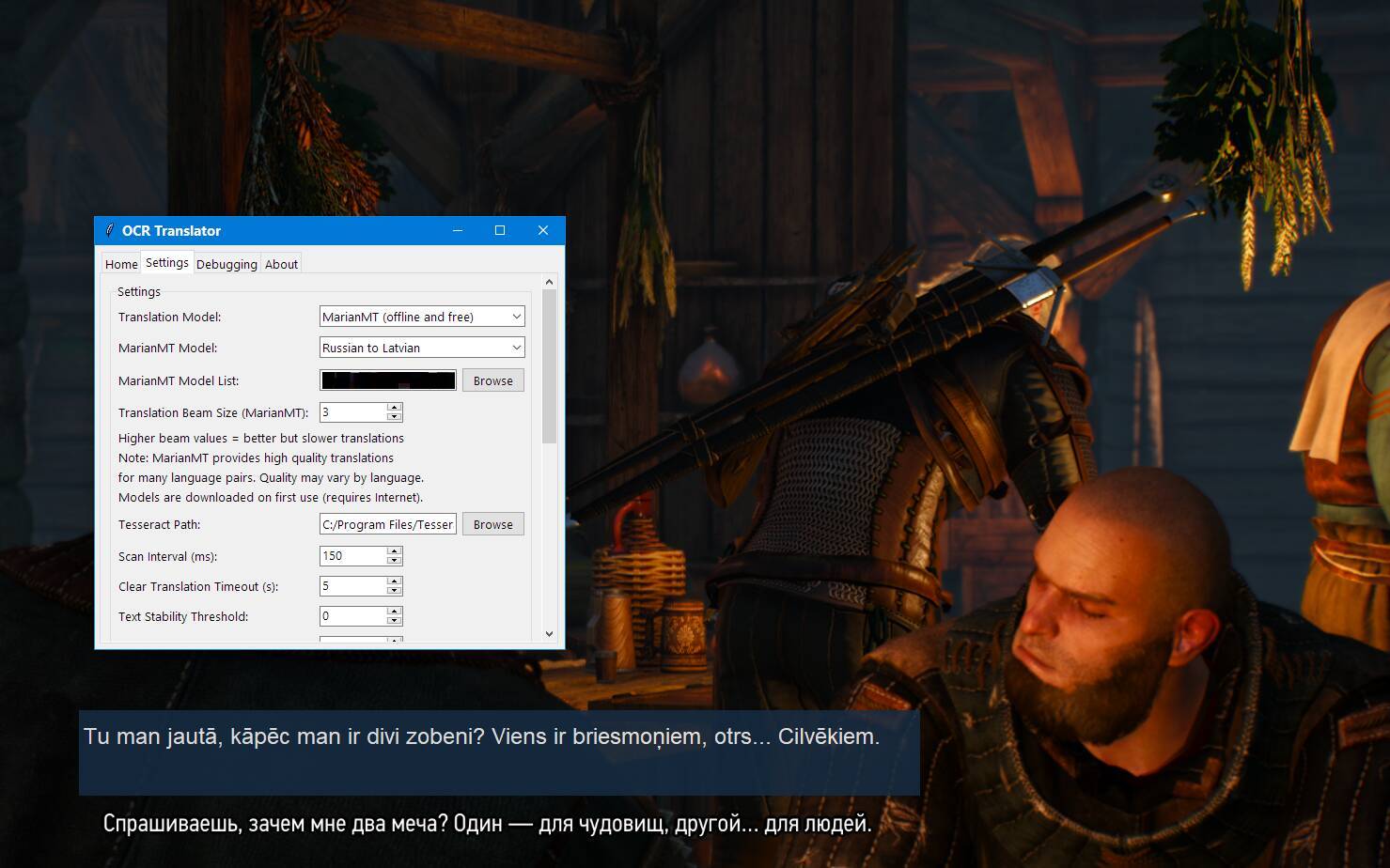Click the 'Translation Model:' label
The image size is (1390, 868).
point(170,318)
